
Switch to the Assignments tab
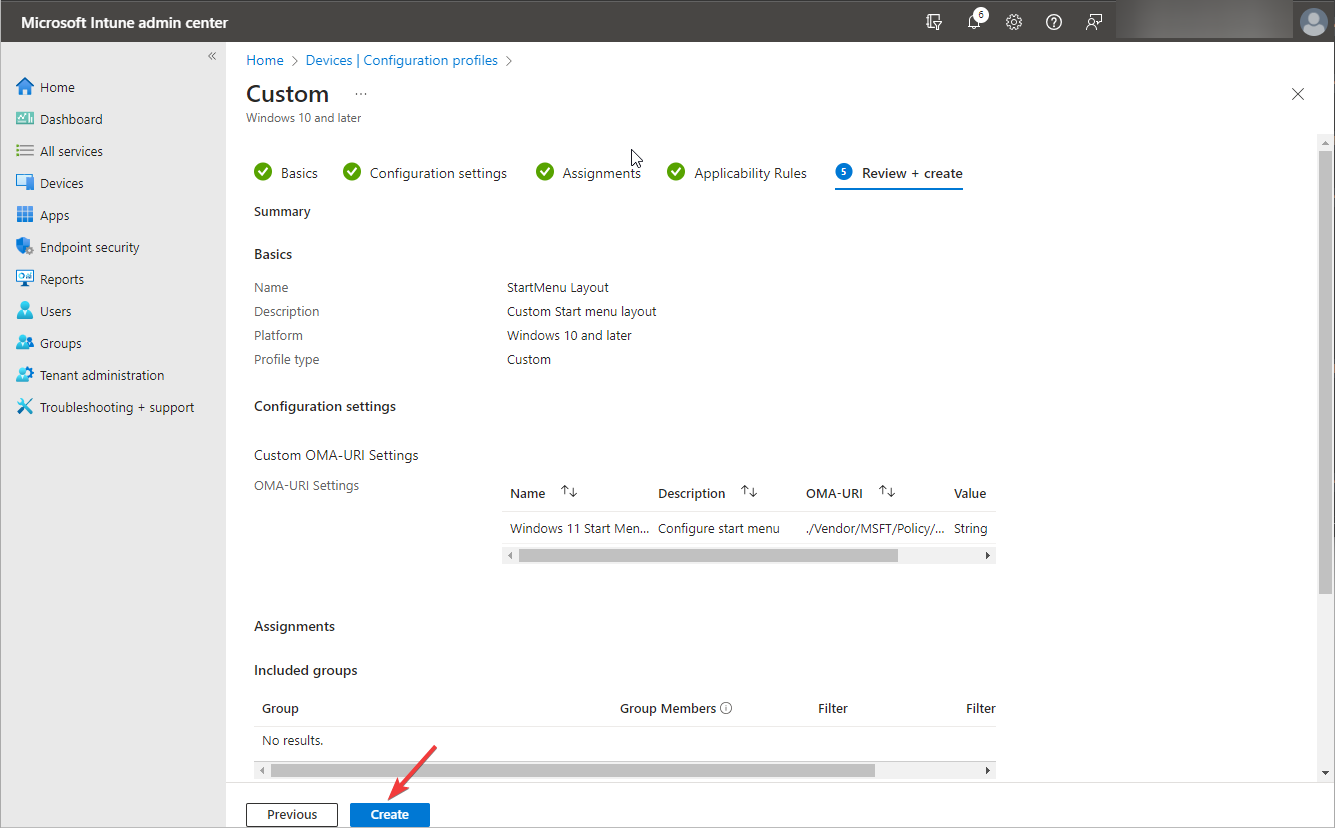click(601, 172)
